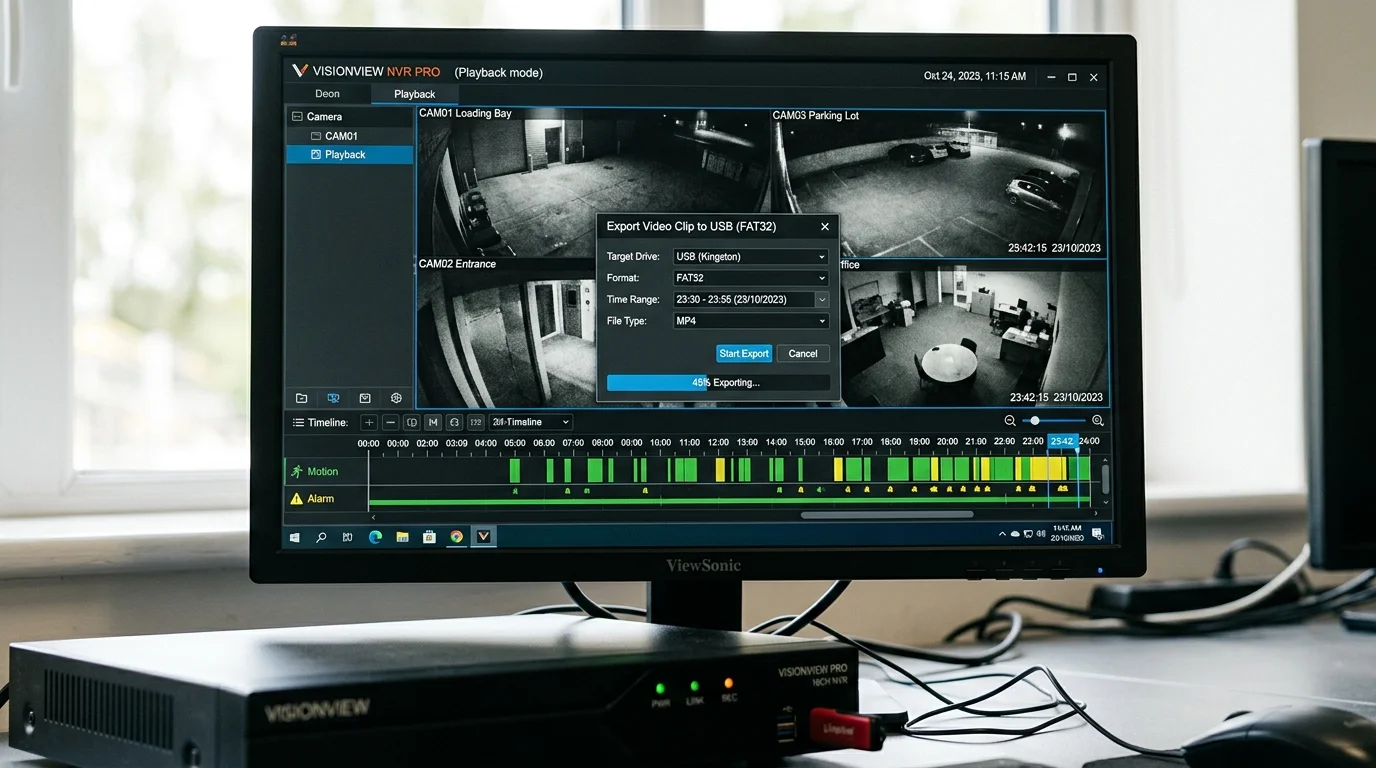Viewport: 1376px width, 768px height.
Task: Click the taskbar search magnifier
Action: click(x=321, y=537)
